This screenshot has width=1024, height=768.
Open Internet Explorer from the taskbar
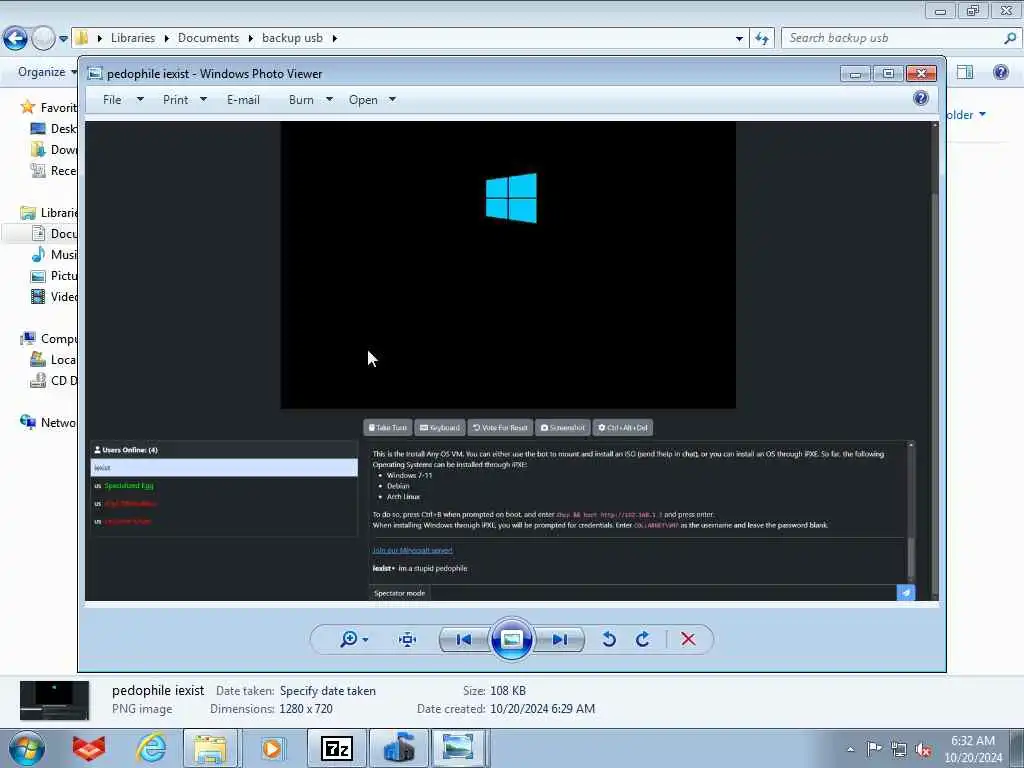tap(151, 748)
